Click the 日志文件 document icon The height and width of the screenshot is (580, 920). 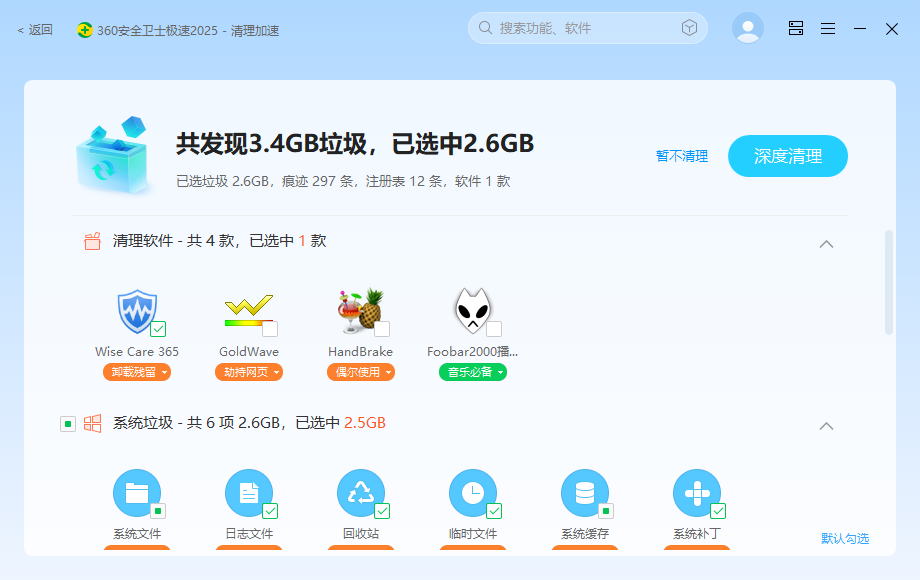point(249,493)
